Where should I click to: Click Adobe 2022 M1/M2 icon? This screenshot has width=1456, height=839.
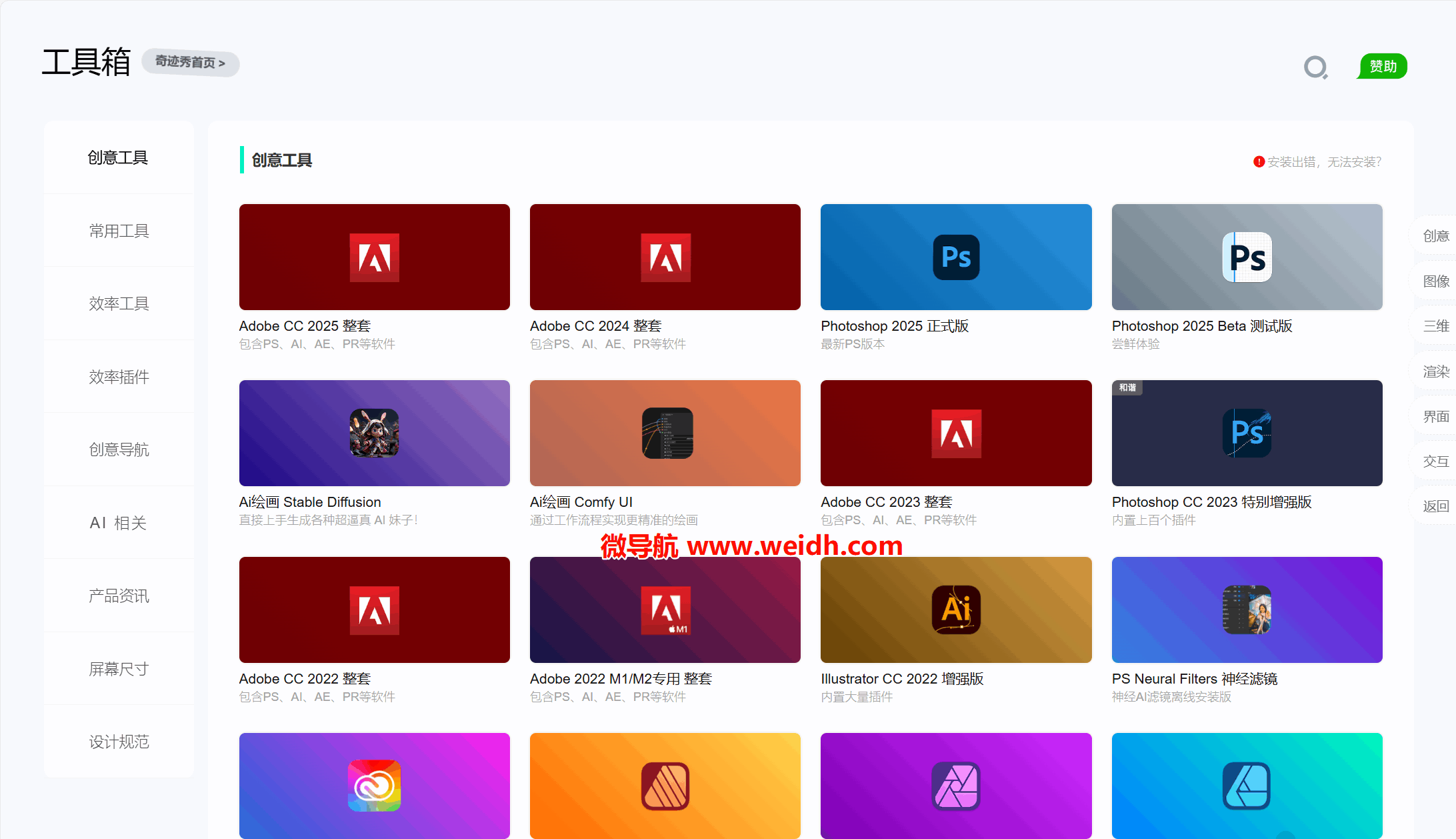click(x=665, y=610)
